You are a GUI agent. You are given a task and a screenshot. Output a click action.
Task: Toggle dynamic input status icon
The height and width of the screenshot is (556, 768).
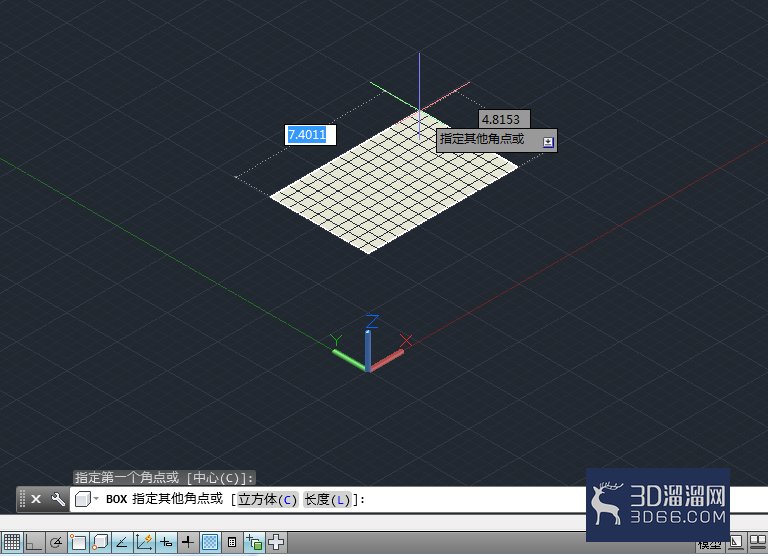click(166, 542)
